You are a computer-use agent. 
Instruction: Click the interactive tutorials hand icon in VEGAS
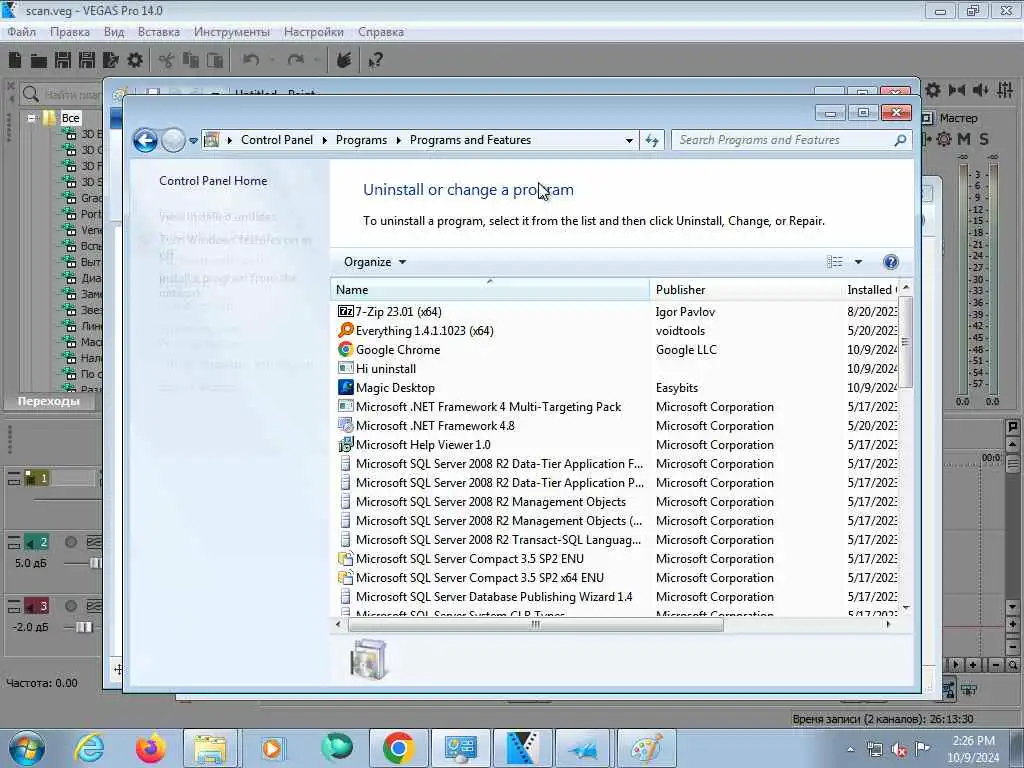click(344, 60)
